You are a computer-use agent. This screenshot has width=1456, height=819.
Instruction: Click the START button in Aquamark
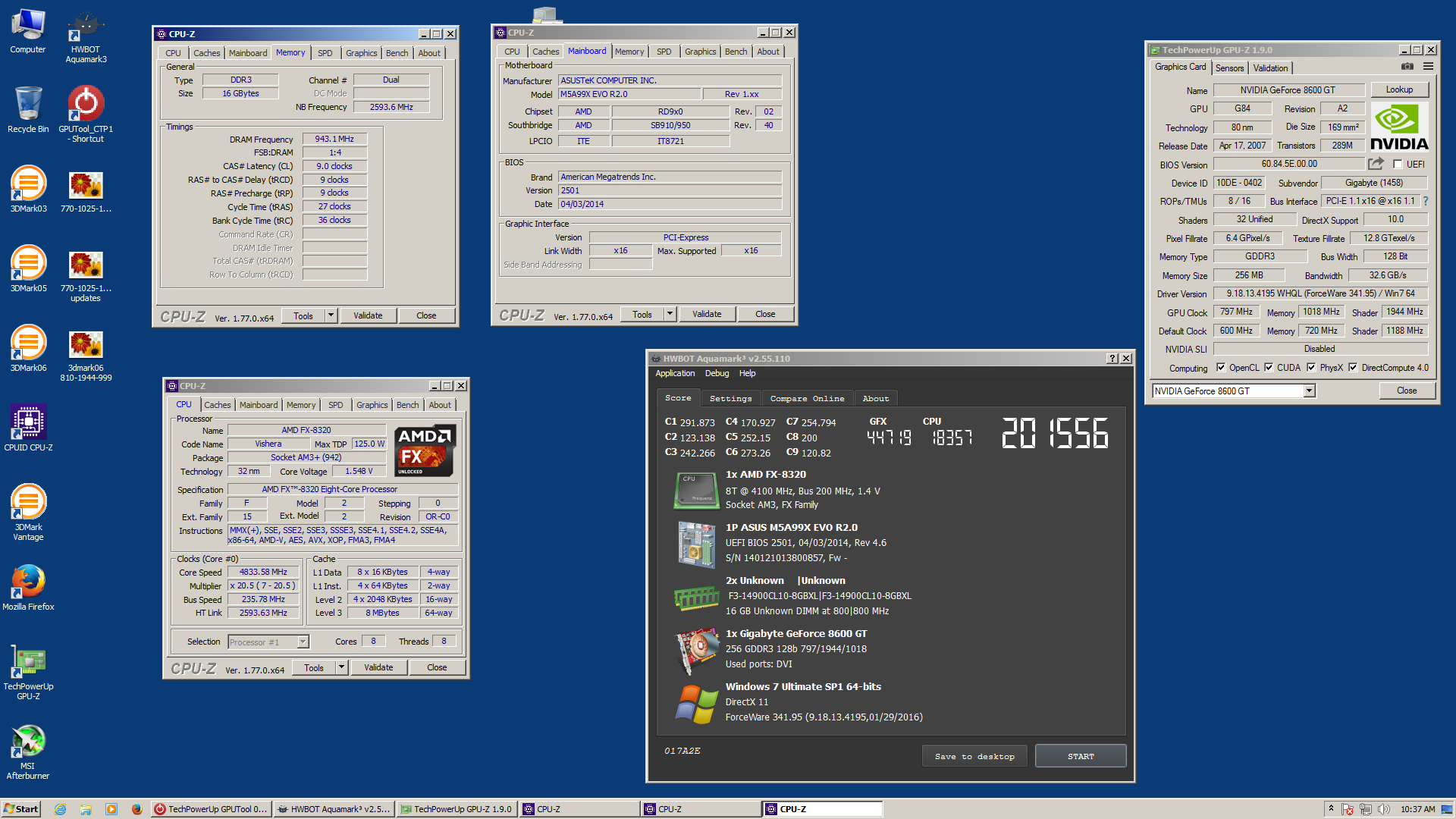[x=1081, y=756]
